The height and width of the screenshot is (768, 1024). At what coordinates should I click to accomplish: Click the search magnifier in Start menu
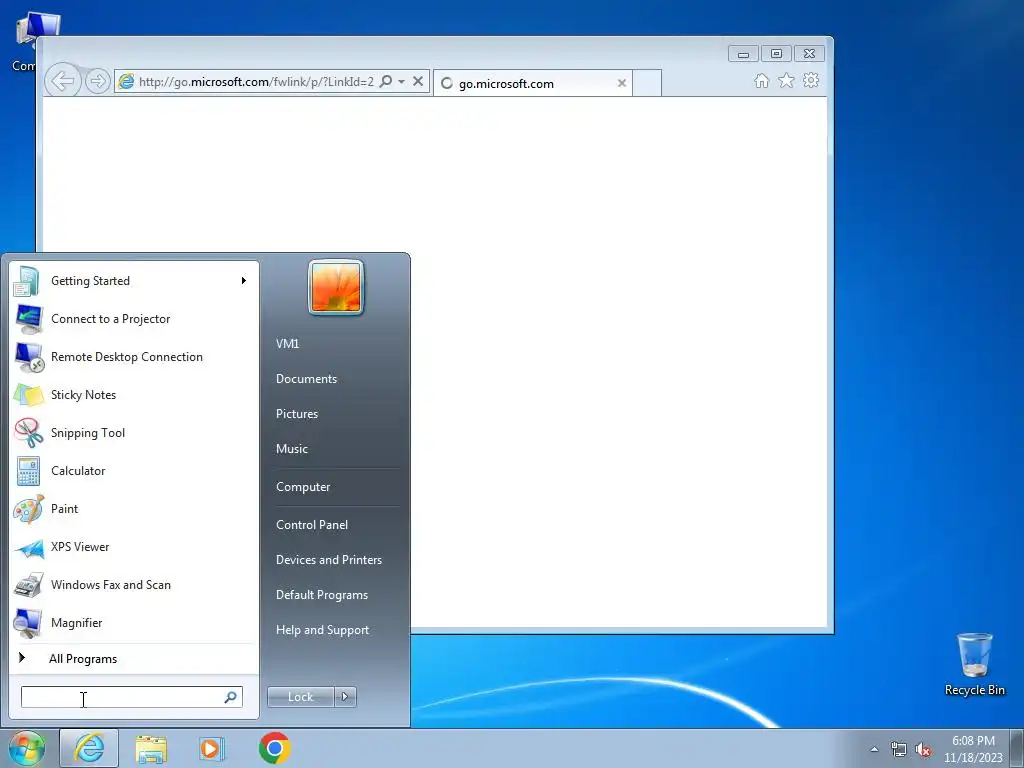[x=231, y=697]
